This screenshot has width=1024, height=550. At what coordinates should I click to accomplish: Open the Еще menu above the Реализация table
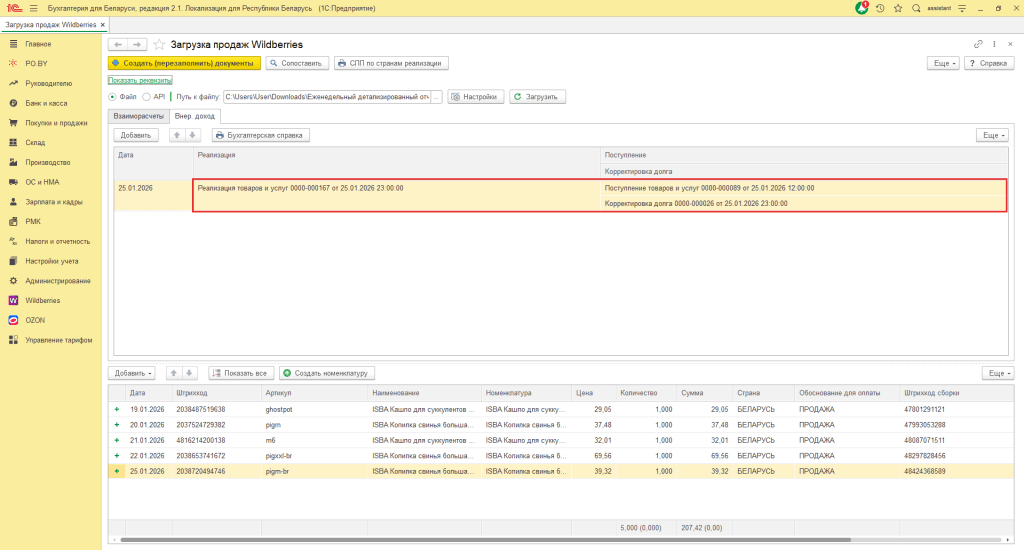[993, 135]
